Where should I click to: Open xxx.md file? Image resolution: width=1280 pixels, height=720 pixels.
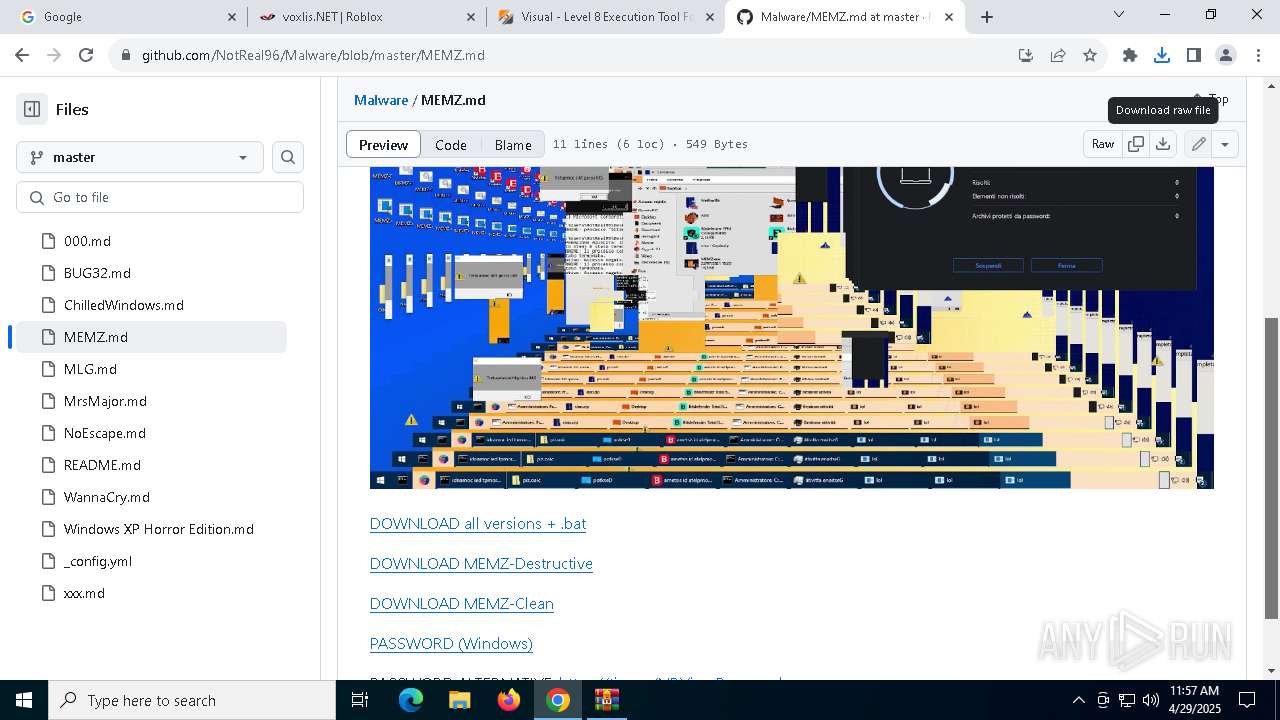pyautogui.click(x=84, y=593)
